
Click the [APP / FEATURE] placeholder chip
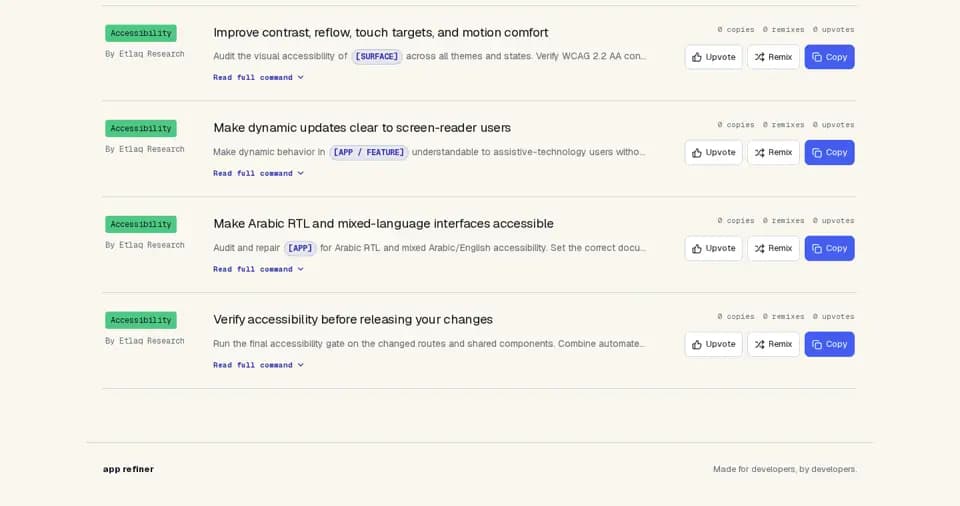click(x=369, y=152)
